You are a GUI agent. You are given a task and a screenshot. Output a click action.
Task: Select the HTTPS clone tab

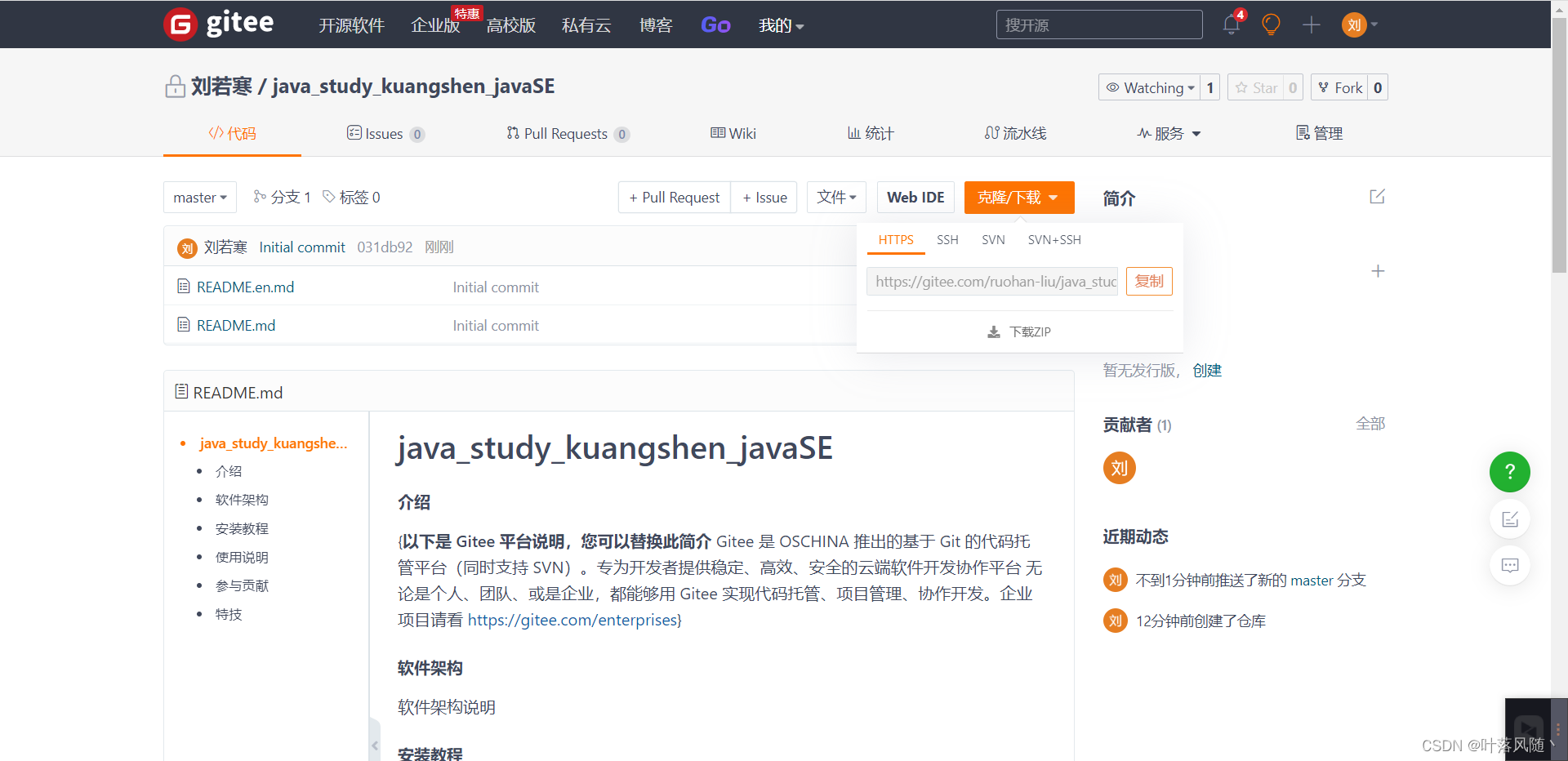click(896, 240)
